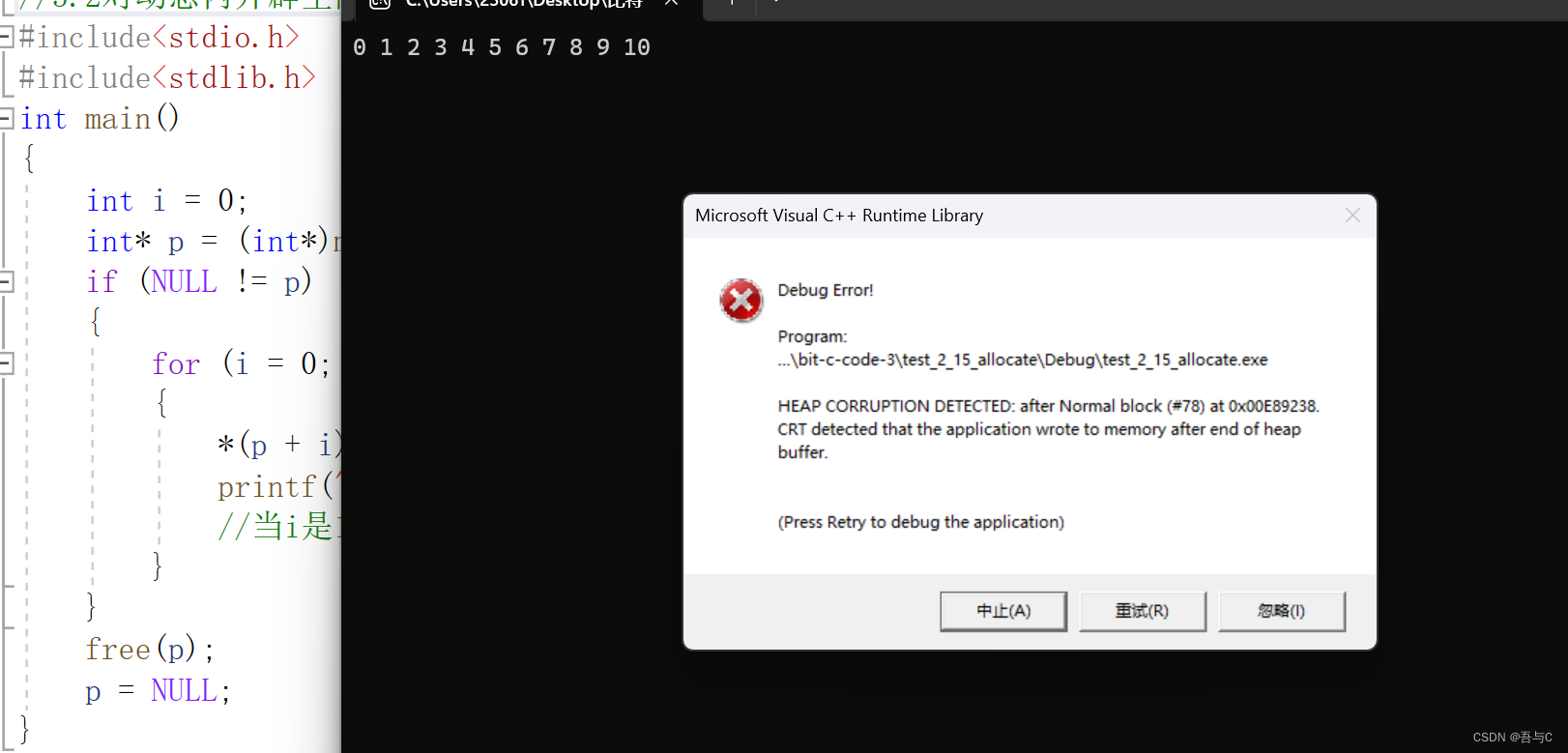Click the test_2_15_allocate.exe program path
Viewport: 1568px width, 753px height.
pos(1023,360)
